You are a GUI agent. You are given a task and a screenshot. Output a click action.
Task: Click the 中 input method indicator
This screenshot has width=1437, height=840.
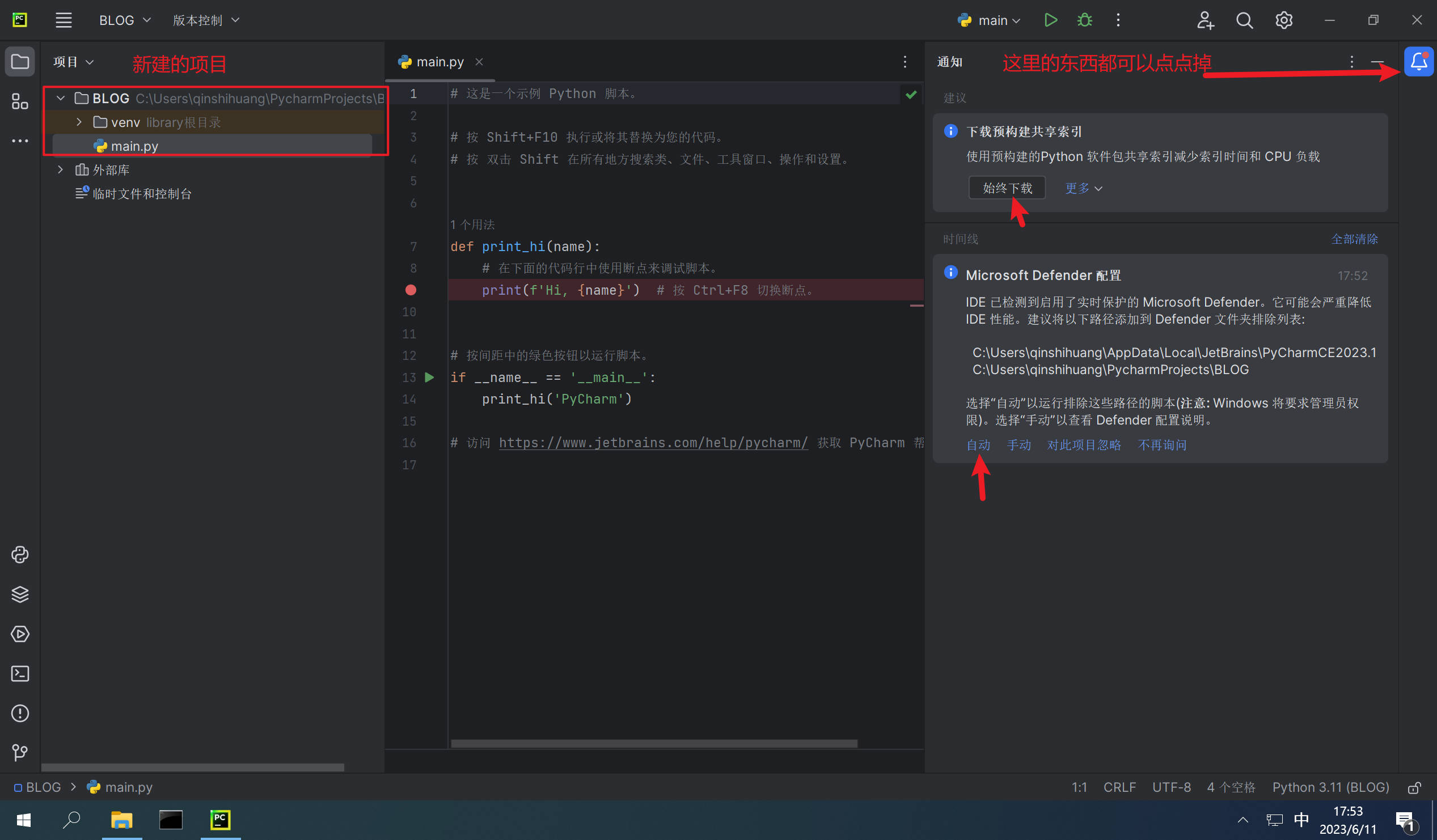(1301, 820)
